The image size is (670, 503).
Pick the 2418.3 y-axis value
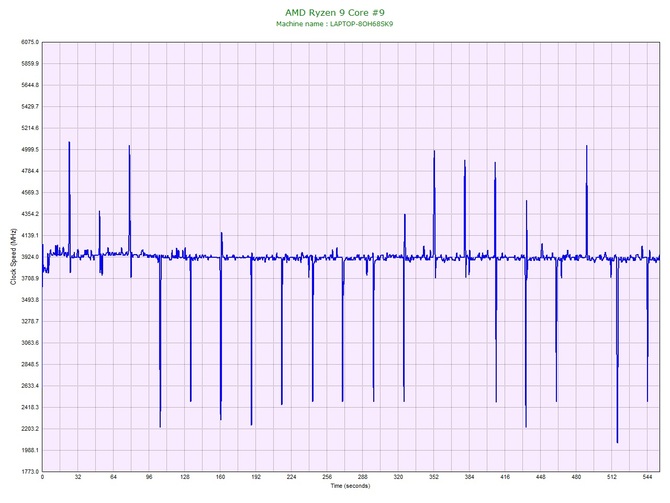[30, 407]
